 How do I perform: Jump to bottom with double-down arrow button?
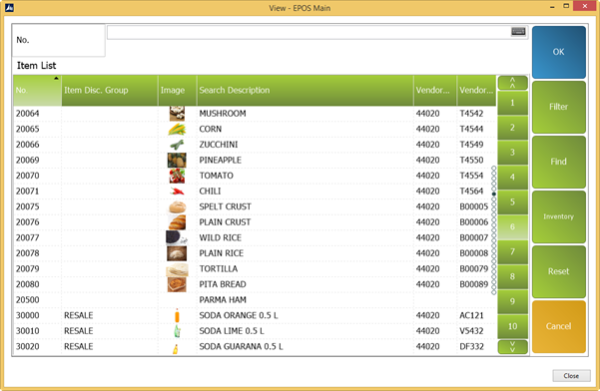[512, 347]
